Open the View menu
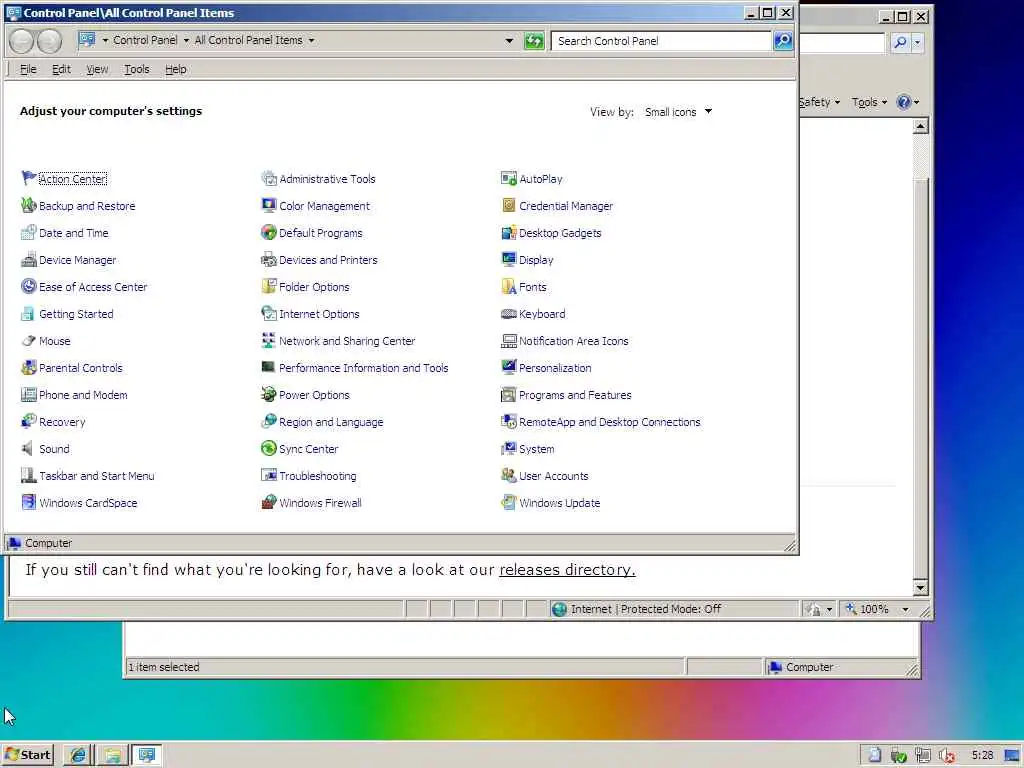The width and height of the screenshot is (1024, 768). point(97,69)
